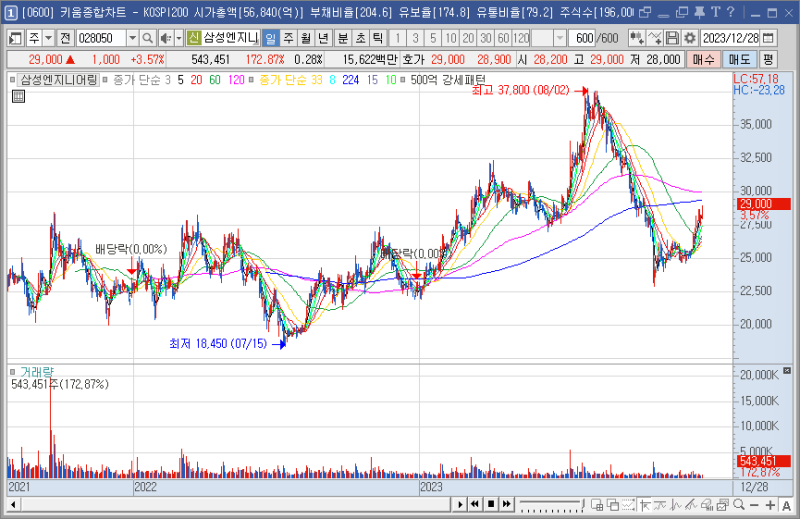Click the 전 button

click(65, 38)
